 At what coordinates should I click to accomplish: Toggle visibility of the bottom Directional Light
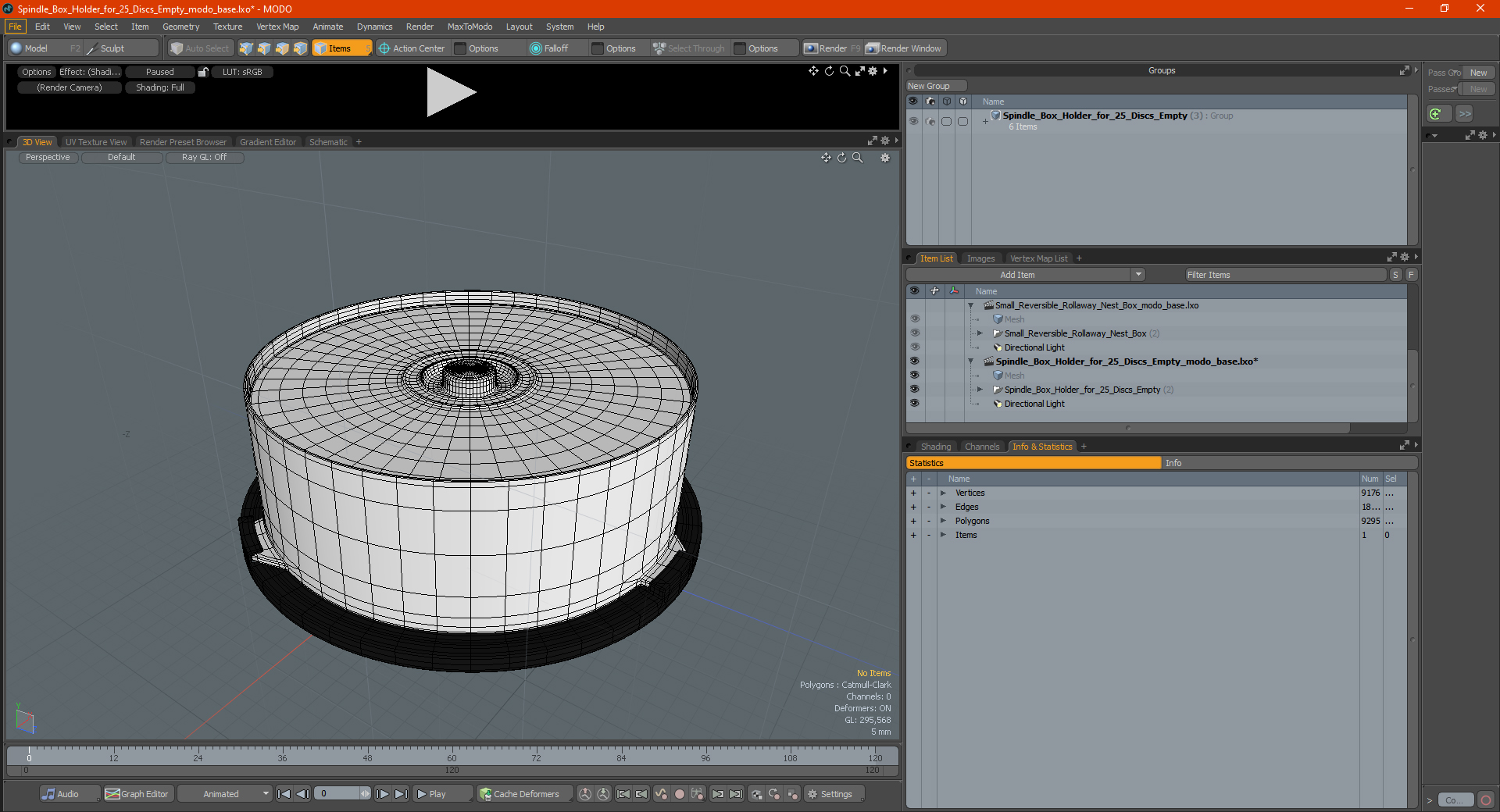pyautogui.click(x=914, y=404)
